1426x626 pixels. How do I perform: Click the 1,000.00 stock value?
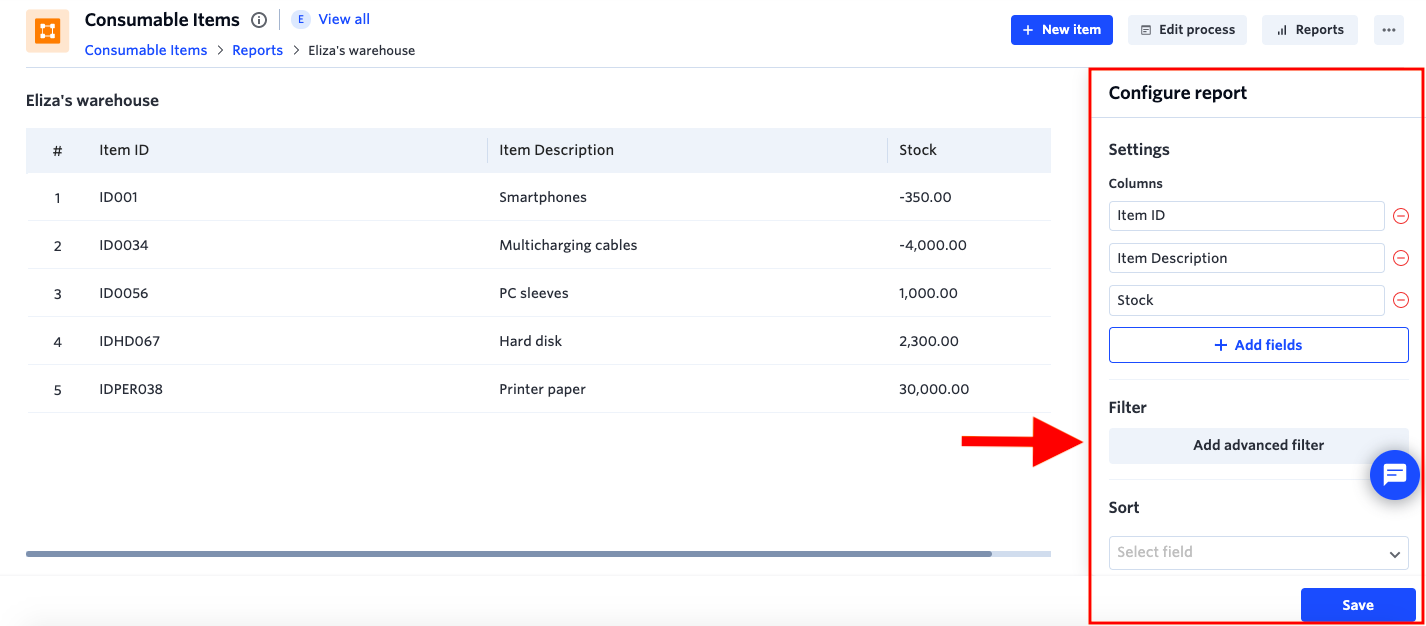[928, 293]
